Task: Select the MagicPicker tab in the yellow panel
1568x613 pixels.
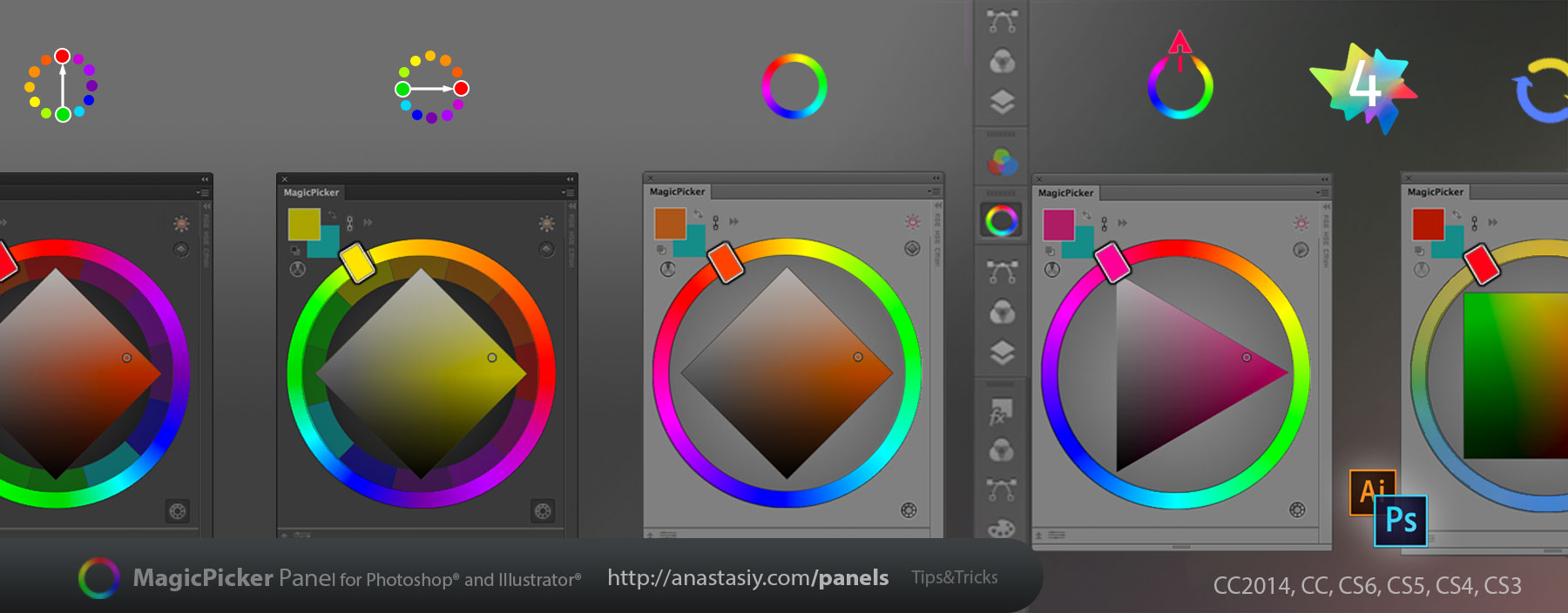Action: (x=311, y=192)
